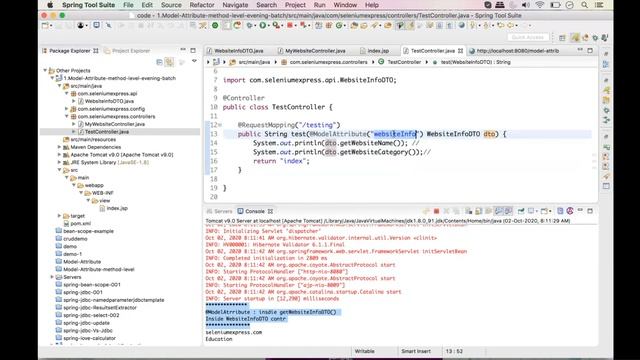Click the web browser globe toolbar icon

[x=462, y=25]
